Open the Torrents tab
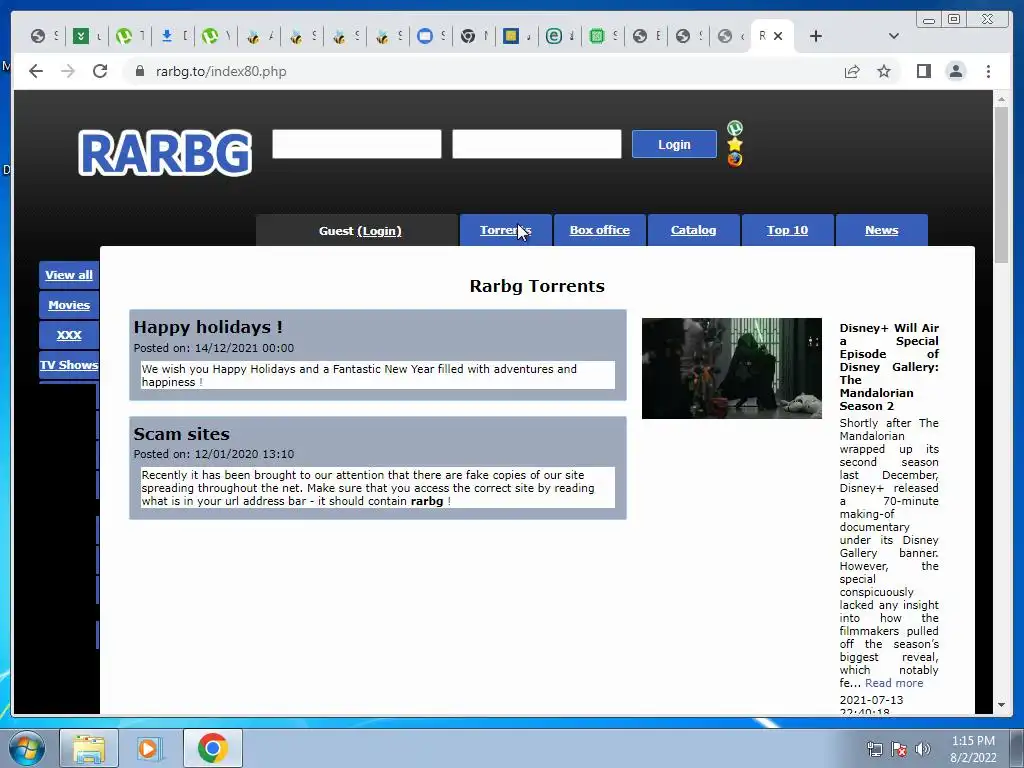The height and width of the screenshot is (768, 1024). click(505, 230)
